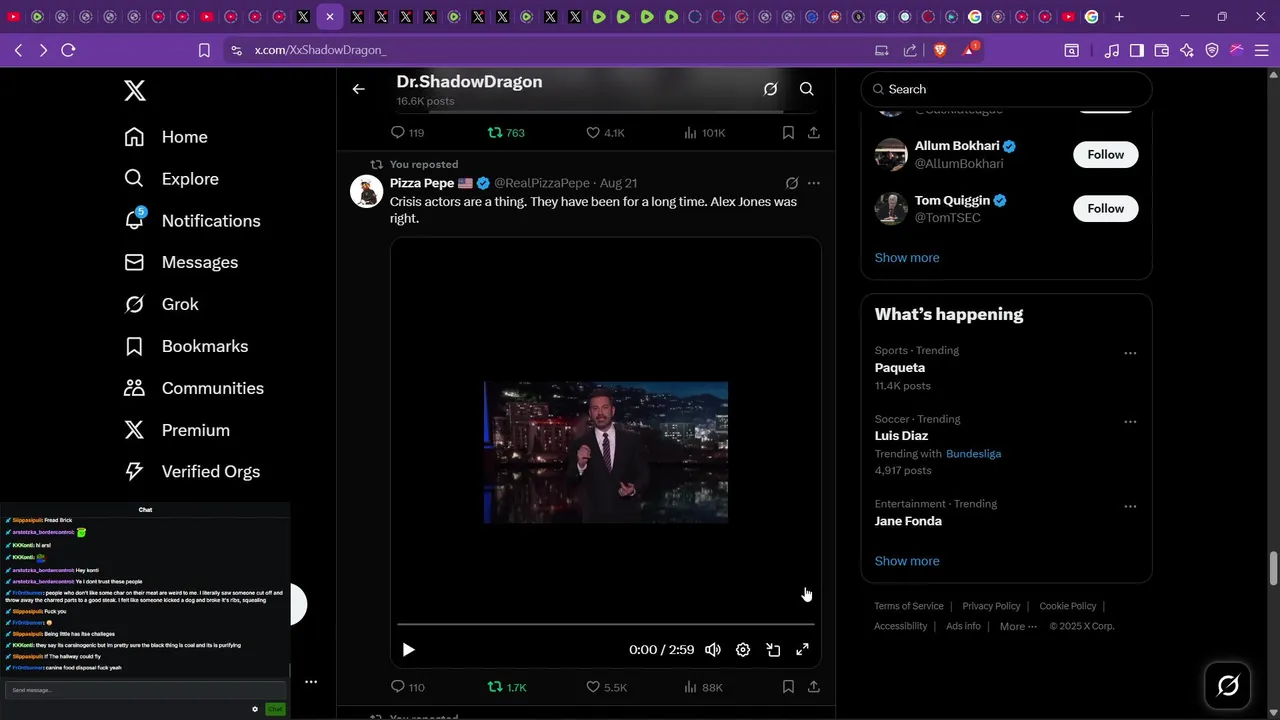Expand video to fullscreen
The image size is (1280, 720).
coord(802,650)
